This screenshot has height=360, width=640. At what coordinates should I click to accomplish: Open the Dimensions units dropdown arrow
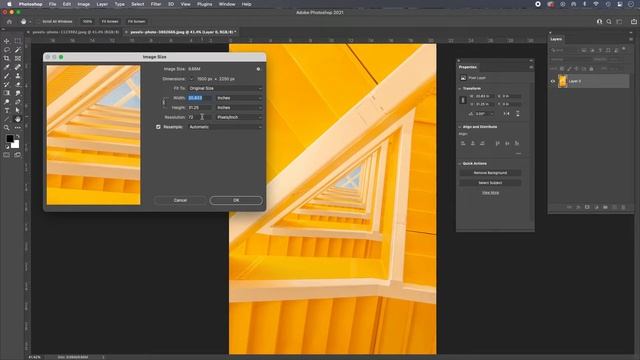coord(191,79)
